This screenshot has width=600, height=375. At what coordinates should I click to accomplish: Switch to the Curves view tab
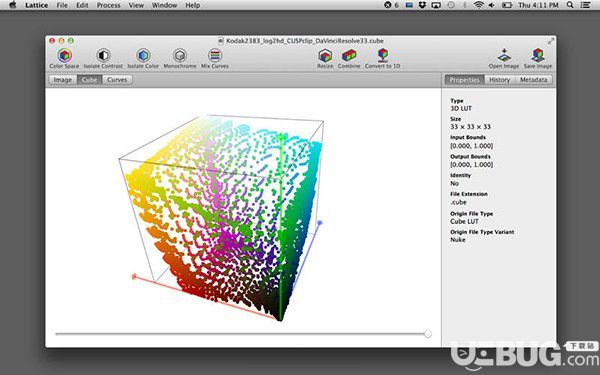click(117, 80)
